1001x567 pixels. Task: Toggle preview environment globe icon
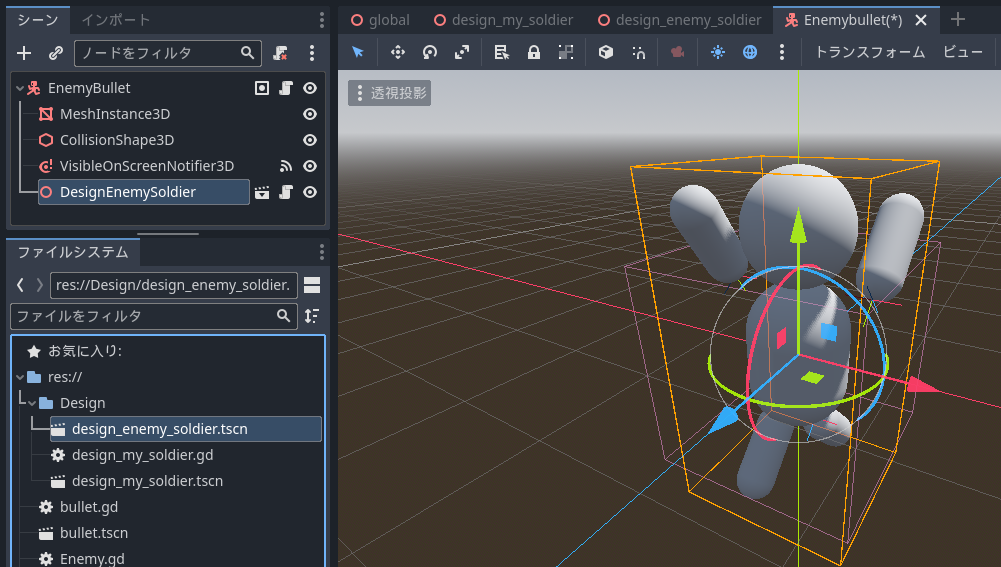tap(750, 52)
